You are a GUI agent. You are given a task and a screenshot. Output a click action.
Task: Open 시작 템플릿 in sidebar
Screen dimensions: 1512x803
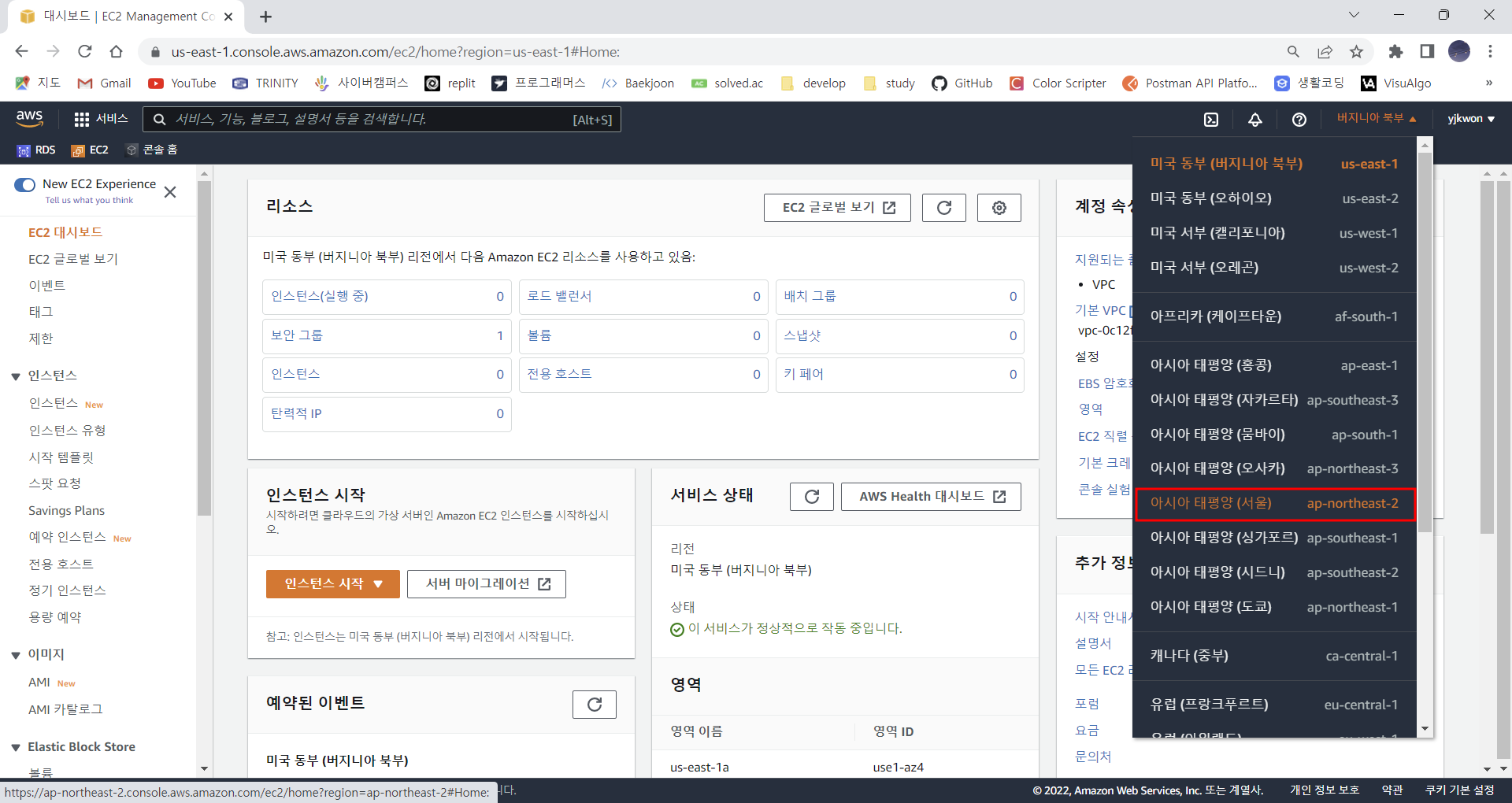click(61, 457)
